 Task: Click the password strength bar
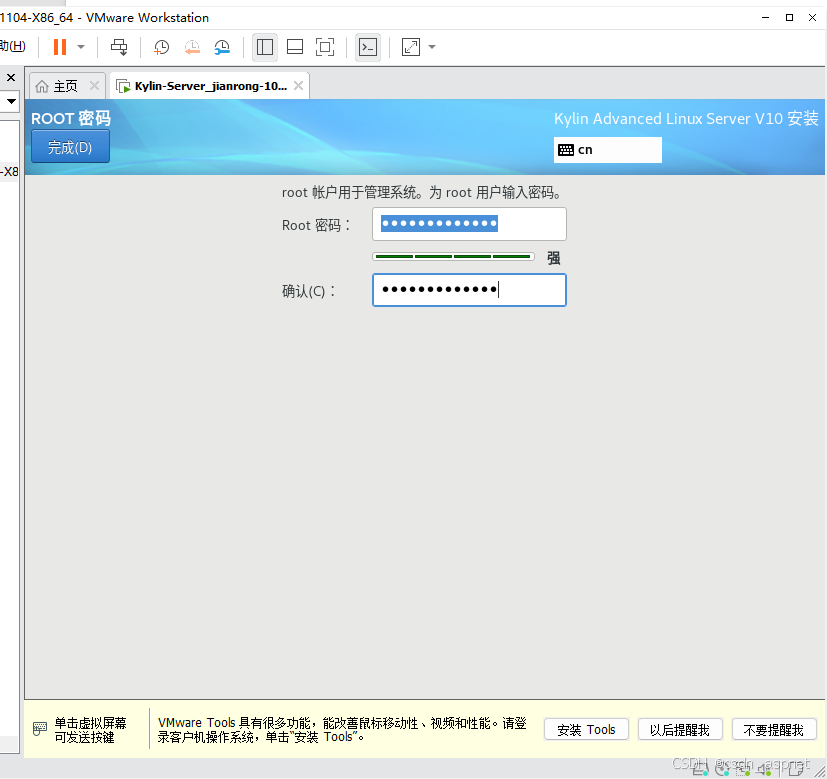453,257
